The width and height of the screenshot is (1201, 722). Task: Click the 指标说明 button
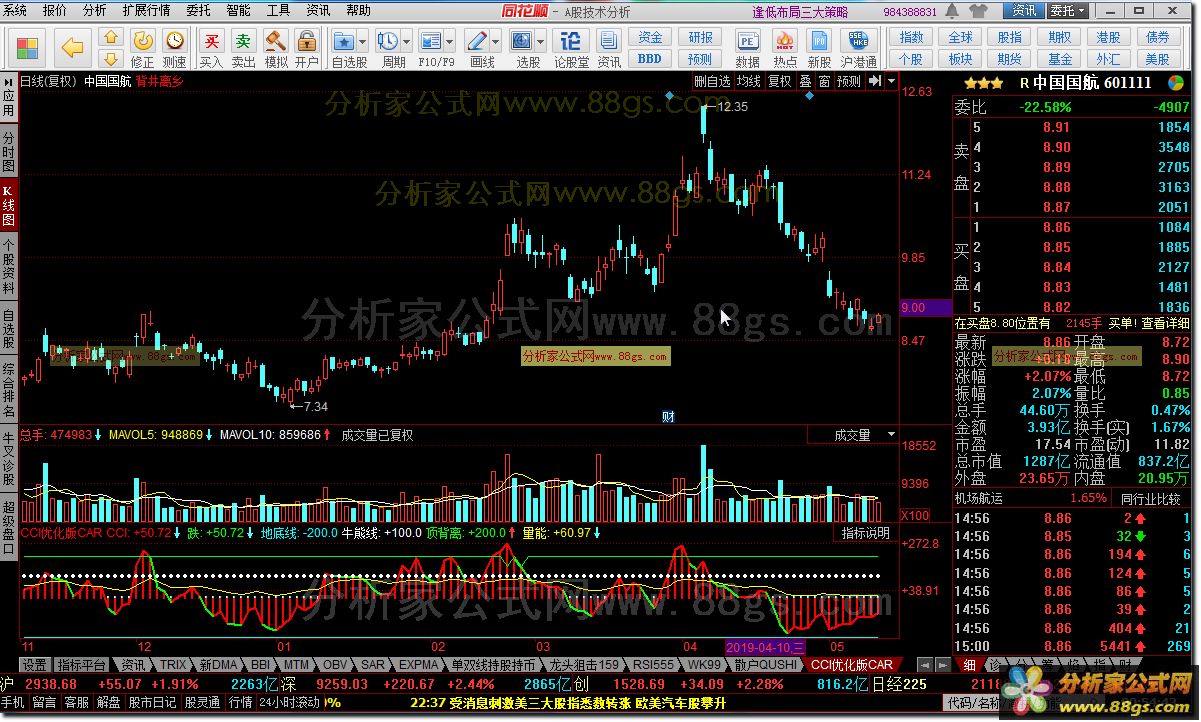(x=865, y=533)
